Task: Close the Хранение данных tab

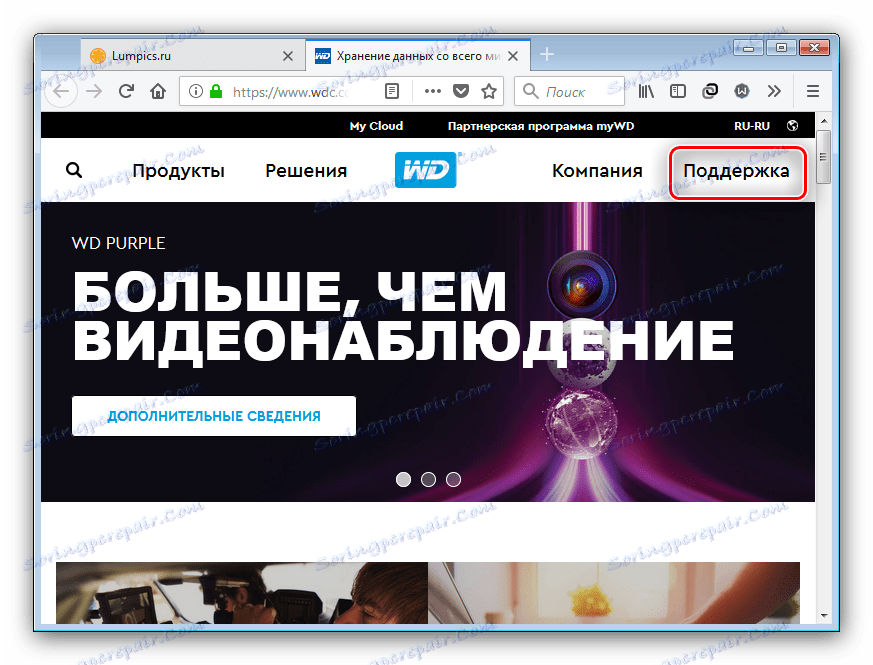Action: (x=513, y=56)
